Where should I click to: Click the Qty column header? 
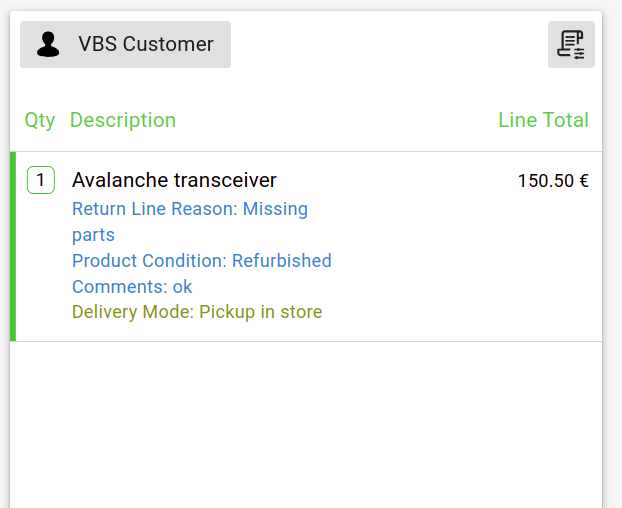point(40,120)
